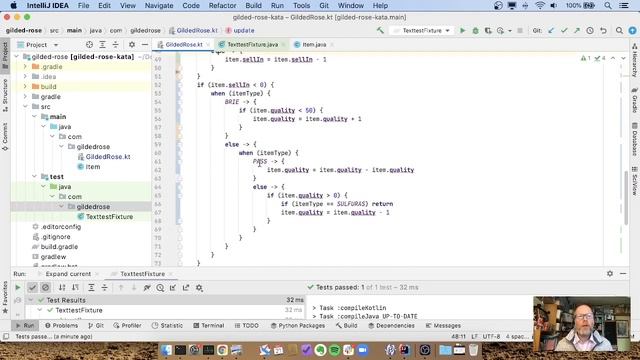Screen dimensions: 640x360
Task: Toggle Structure tool window sidebar button
Action: (5, 96)
